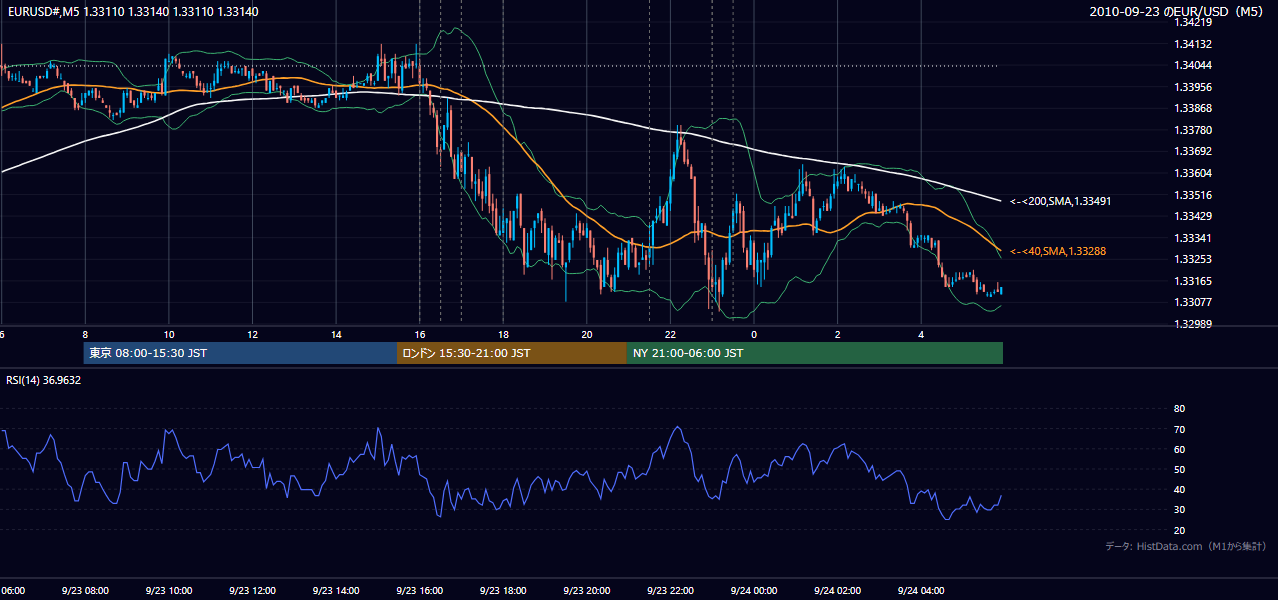Click price axis value 1.33429

(x=1194, y=216)
